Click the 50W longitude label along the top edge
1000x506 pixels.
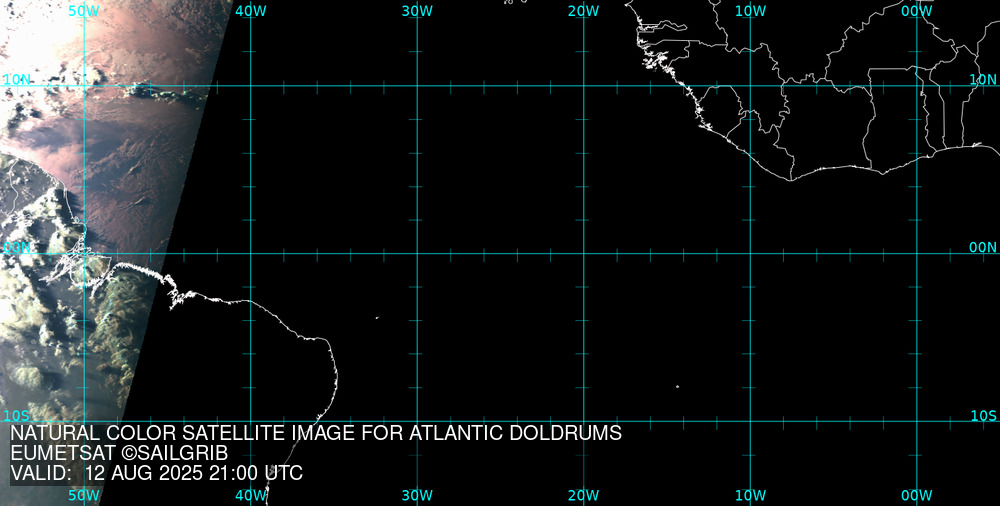click(85, 11)
